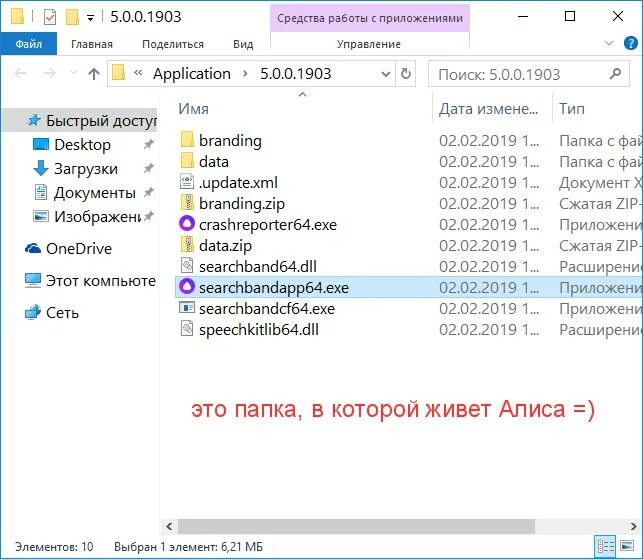
Task: Go forward with the right arrow
Action: click(x=50, y=73)
